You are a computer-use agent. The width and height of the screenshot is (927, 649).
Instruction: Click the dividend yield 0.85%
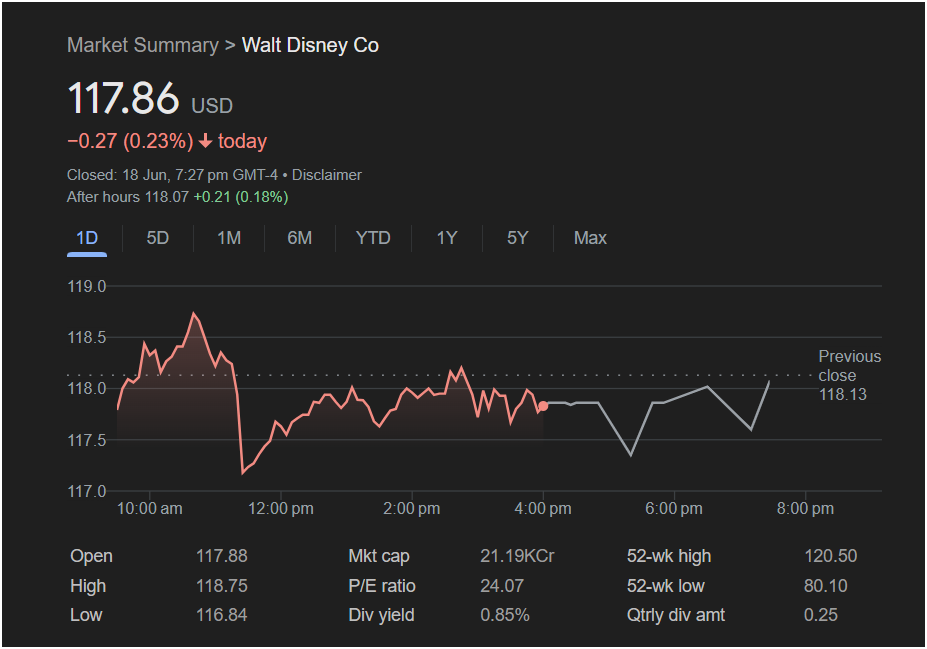click(x=505, y=615)
